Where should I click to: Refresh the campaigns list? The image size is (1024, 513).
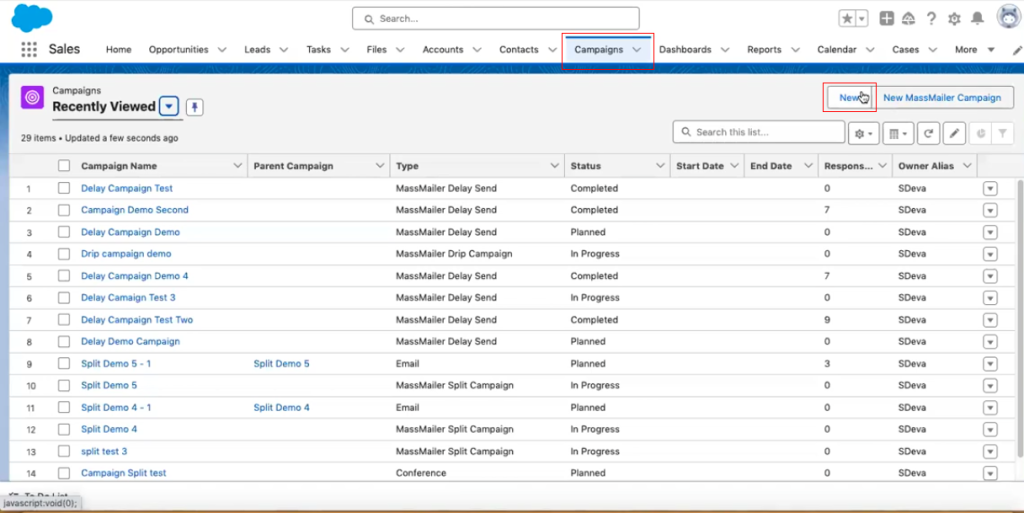[928, 133]
